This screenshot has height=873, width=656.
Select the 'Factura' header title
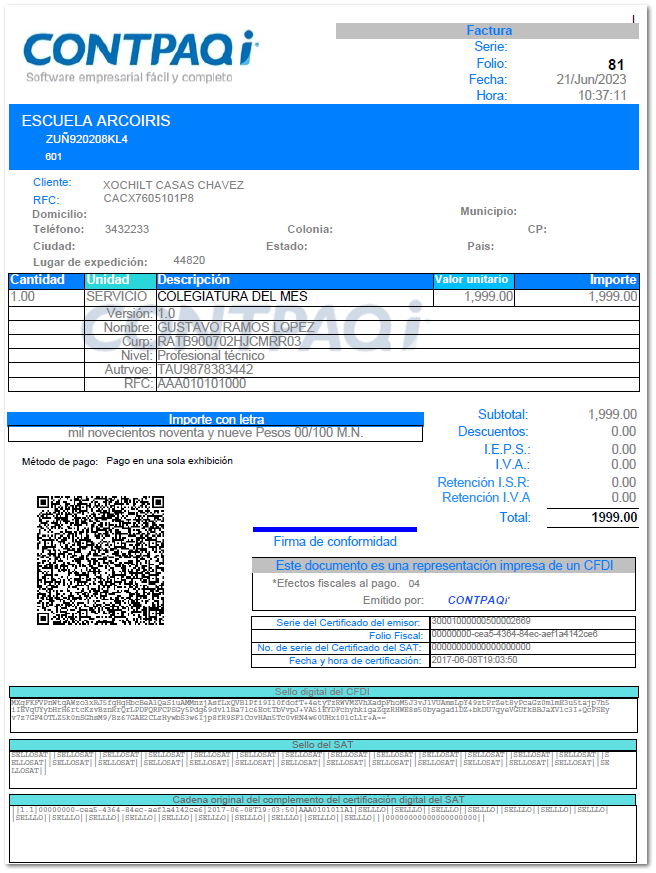pyautogui.click(x=489, y=31)
